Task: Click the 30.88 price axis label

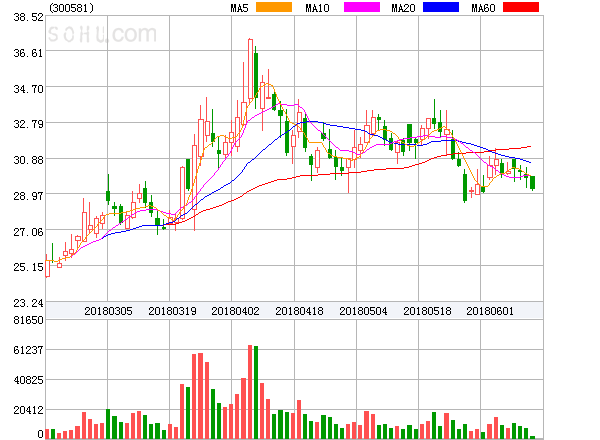Action: [x=28, y=160]
